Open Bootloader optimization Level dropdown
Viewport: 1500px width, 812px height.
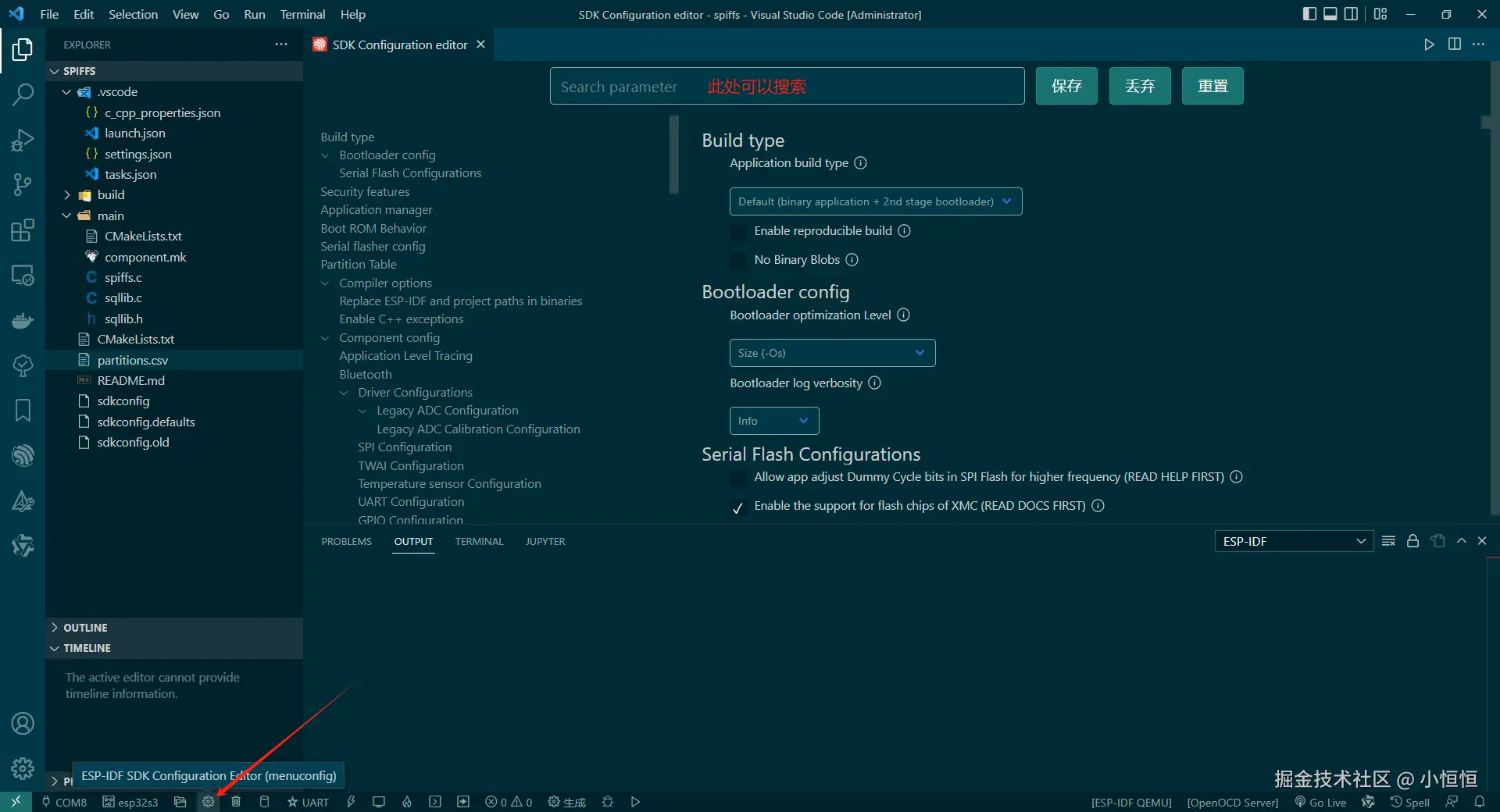(832, 353)
